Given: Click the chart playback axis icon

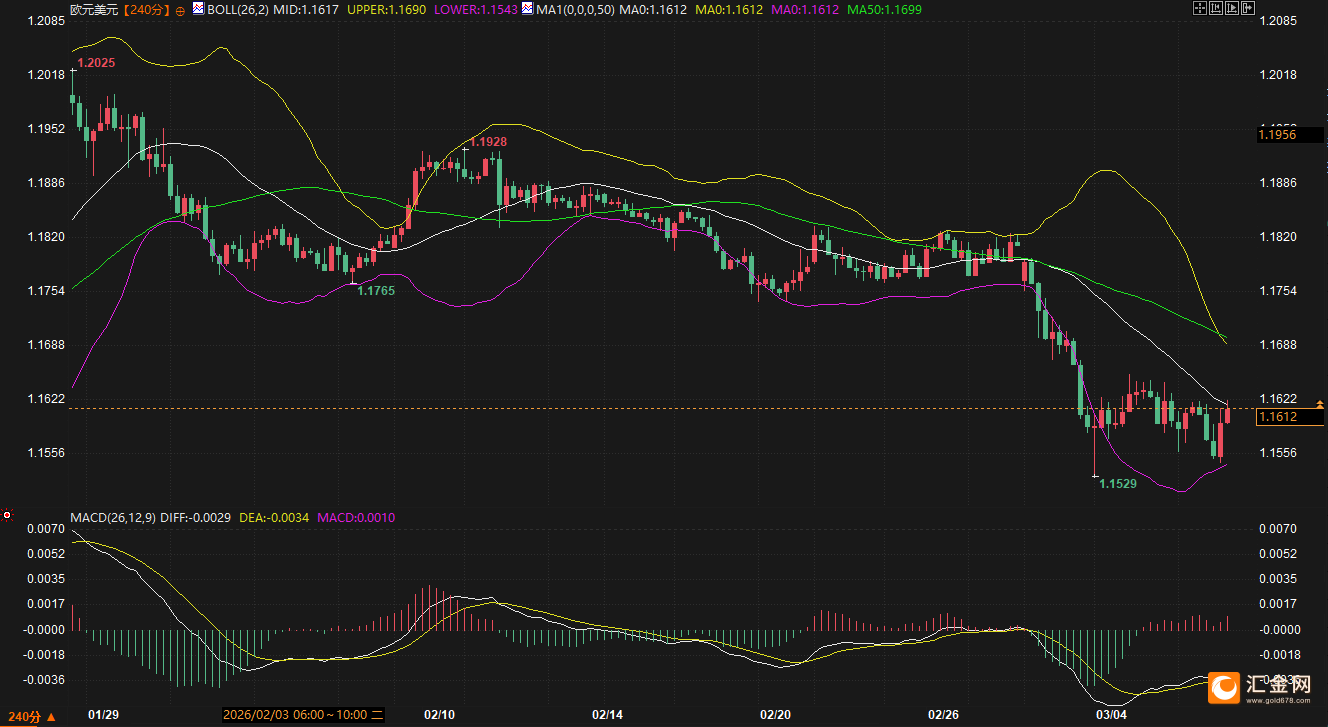Looking at the screenshot, I should pos(1232,8).
